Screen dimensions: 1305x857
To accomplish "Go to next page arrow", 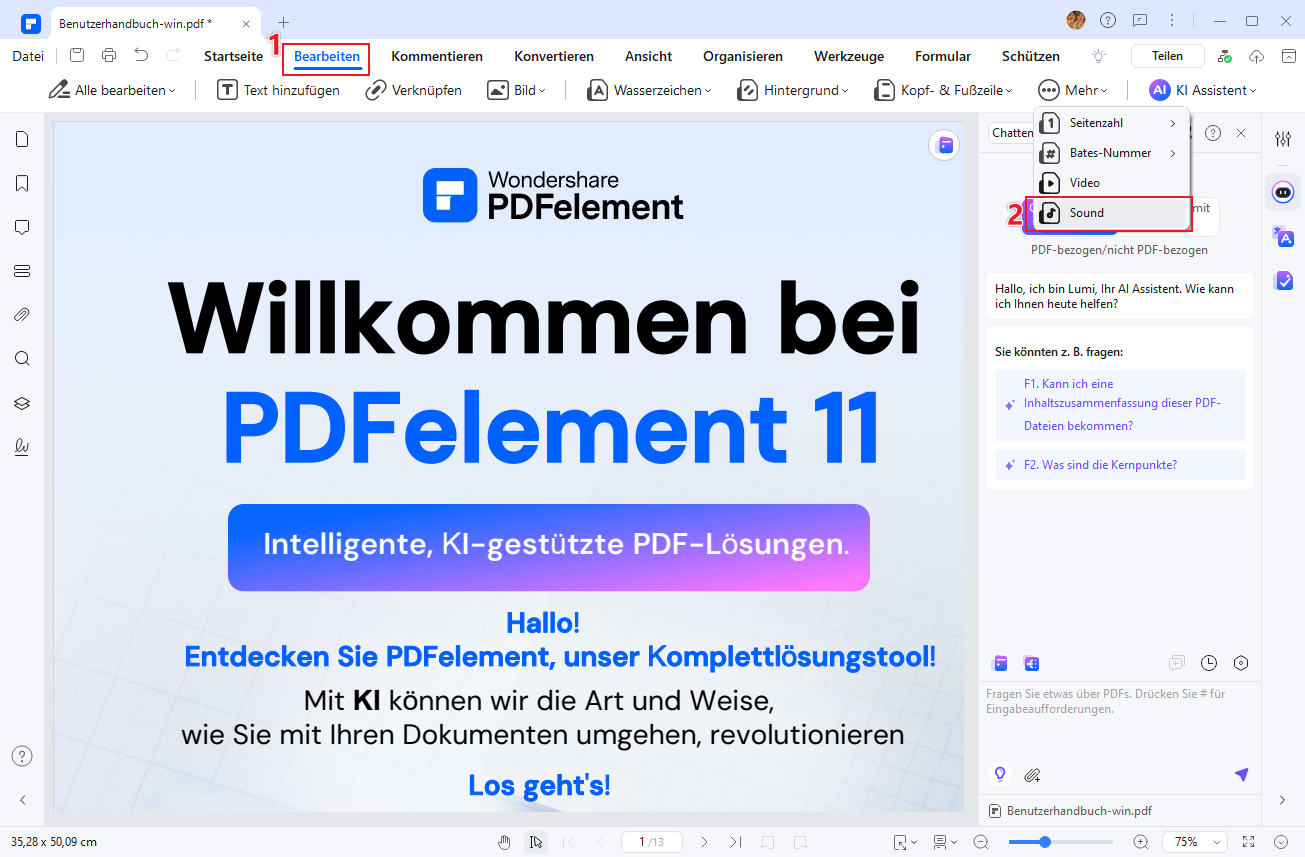I will click(704, 842).
